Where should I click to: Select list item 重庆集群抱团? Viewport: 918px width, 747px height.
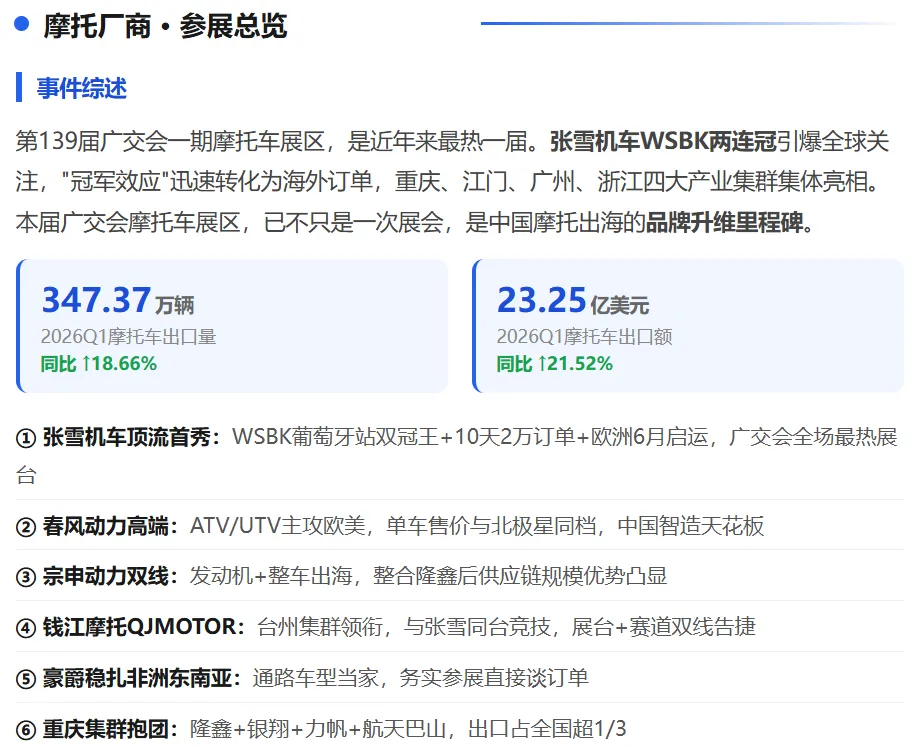point(460,729)
